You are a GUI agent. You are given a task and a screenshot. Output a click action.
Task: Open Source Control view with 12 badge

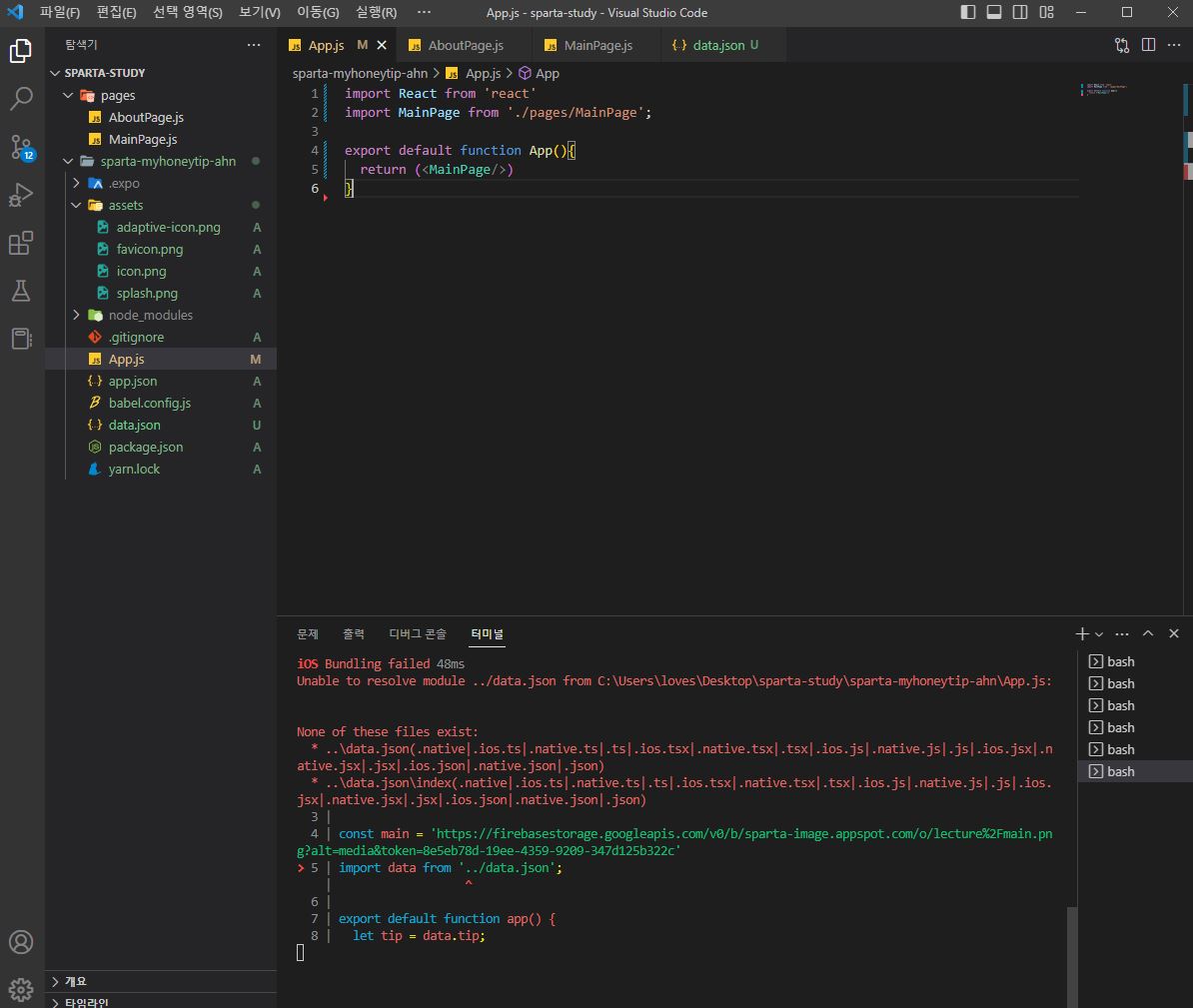click(x=21, y=147)
